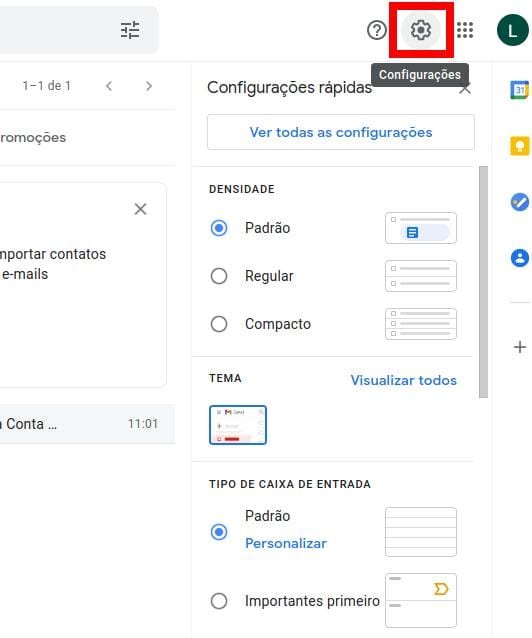The height and width of the screenshot is (638, 532).
Task: Select Importantes primeiro inbox type
Action: 219,601
